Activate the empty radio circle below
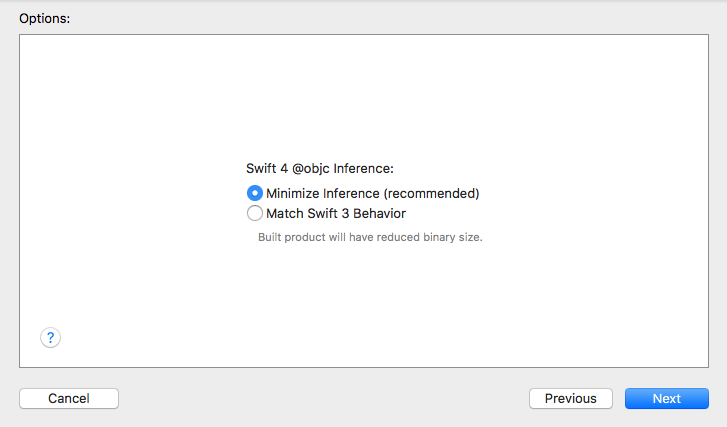The width and height of the screenshot is (727, 427). (255, 213)
